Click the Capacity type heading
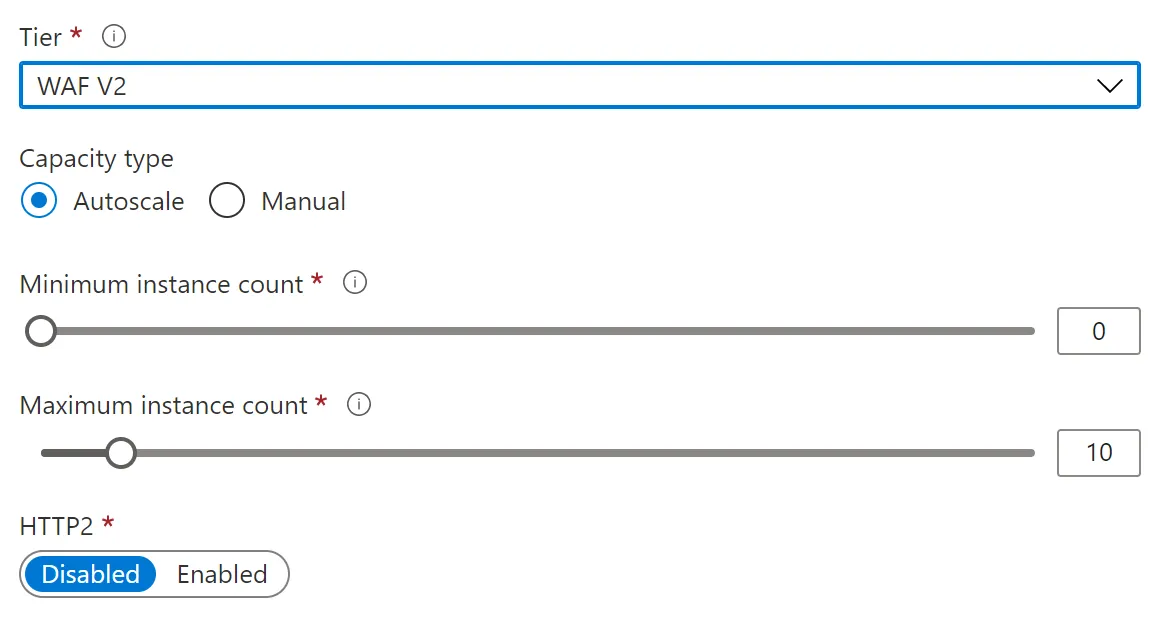1158x627 pixels. tap(96, 159)
